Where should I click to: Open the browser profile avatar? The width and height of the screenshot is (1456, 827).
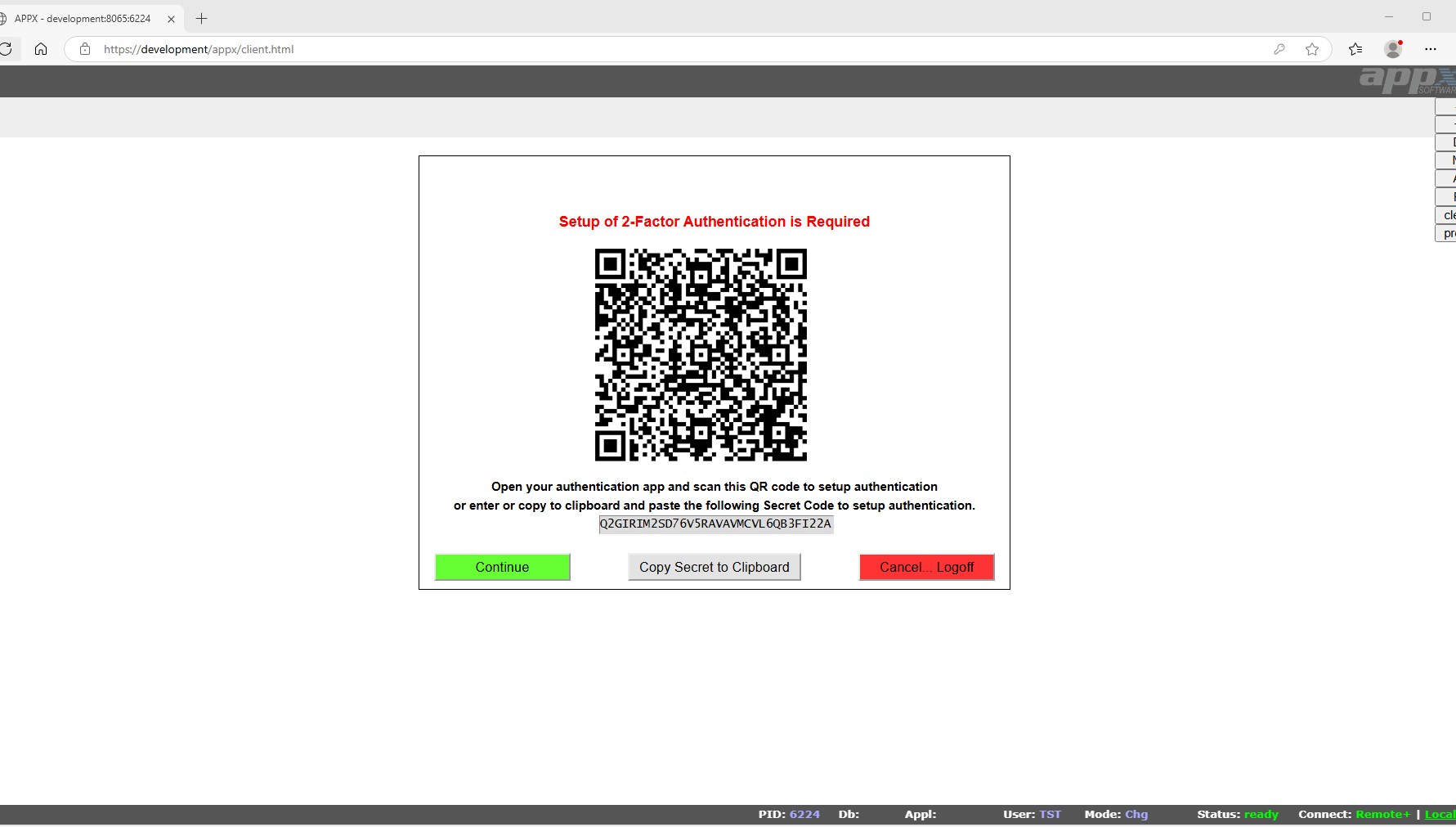(x=1393, y=49)
